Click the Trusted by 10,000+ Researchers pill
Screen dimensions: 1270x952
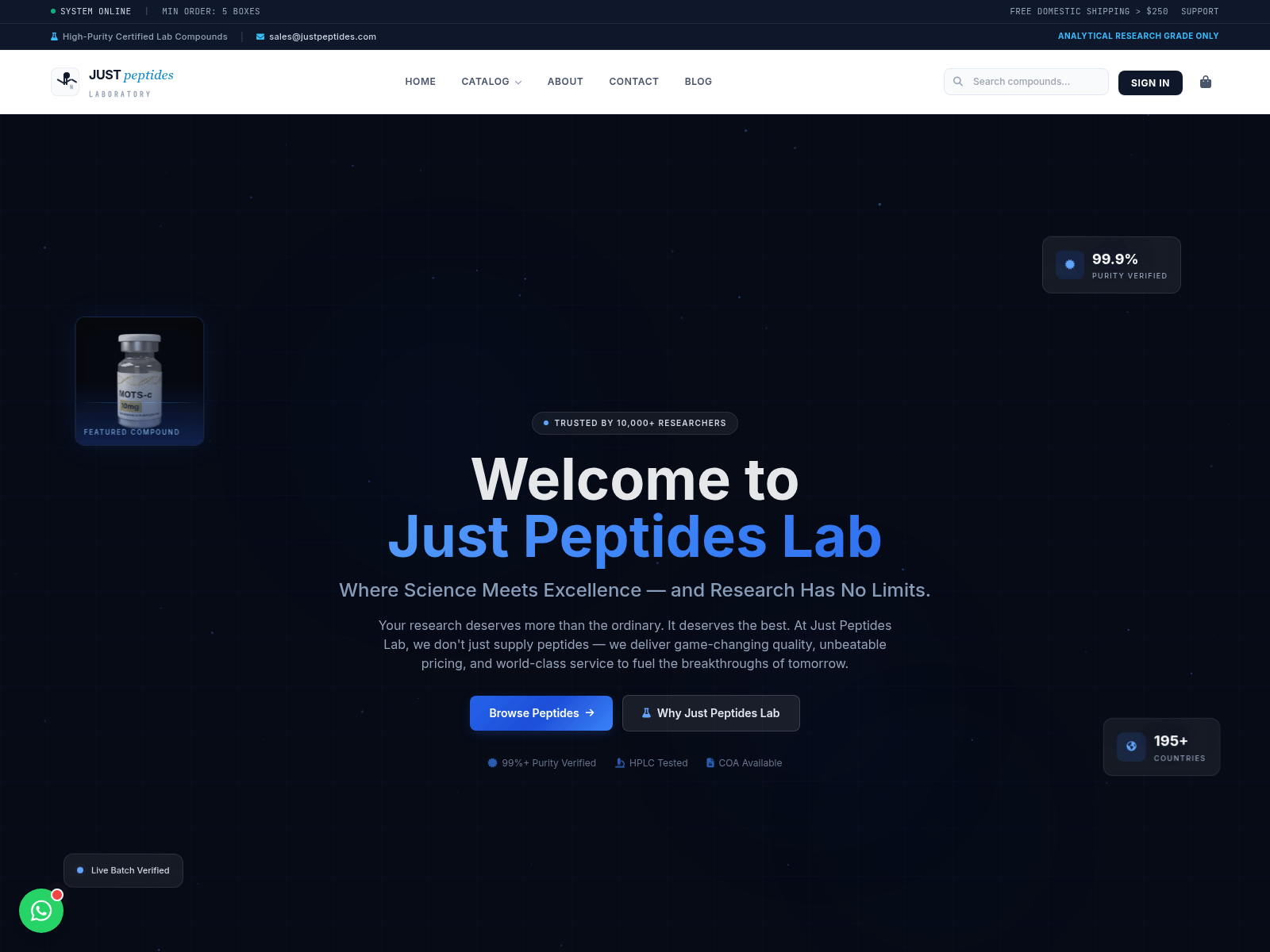tap(635, 424)
